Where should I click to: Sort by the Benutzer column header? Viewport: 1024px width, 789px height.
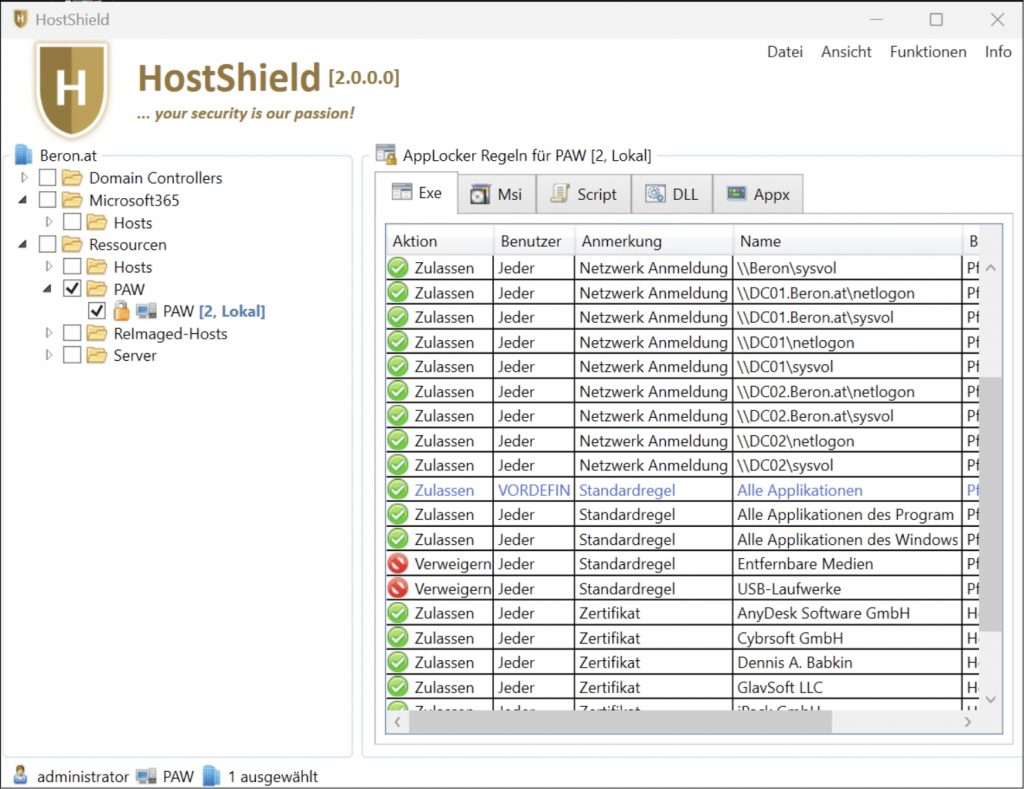531,241
